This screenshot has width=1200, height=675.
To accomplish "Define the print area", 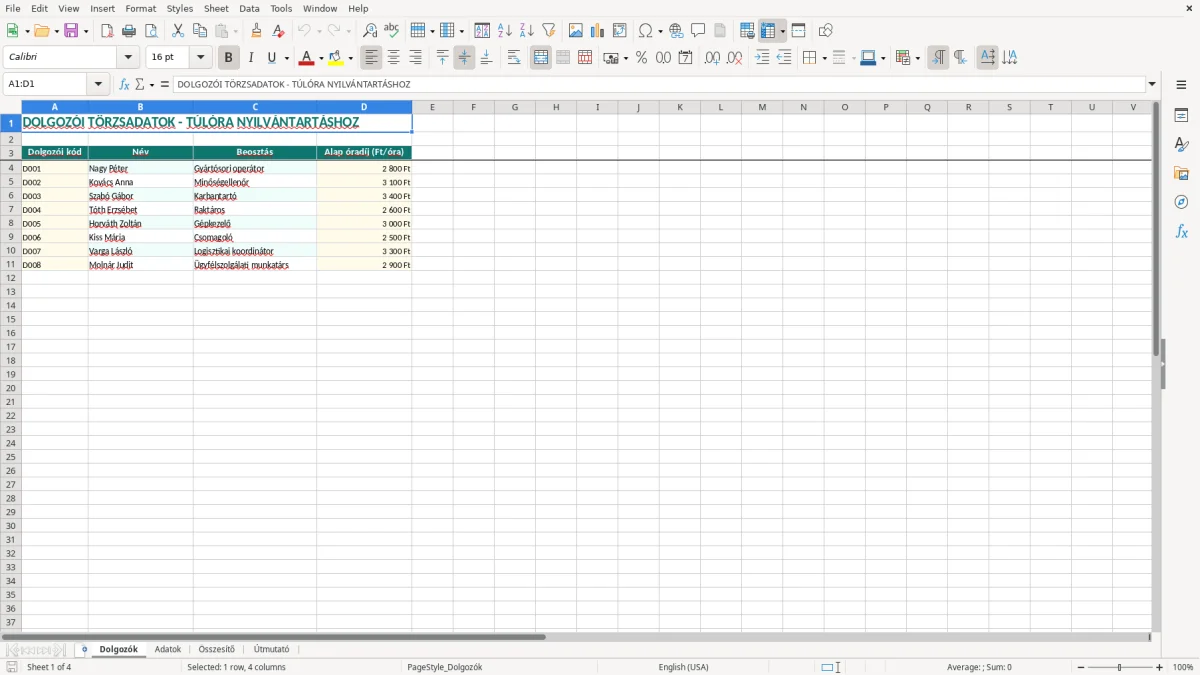I will pos(747,31).
